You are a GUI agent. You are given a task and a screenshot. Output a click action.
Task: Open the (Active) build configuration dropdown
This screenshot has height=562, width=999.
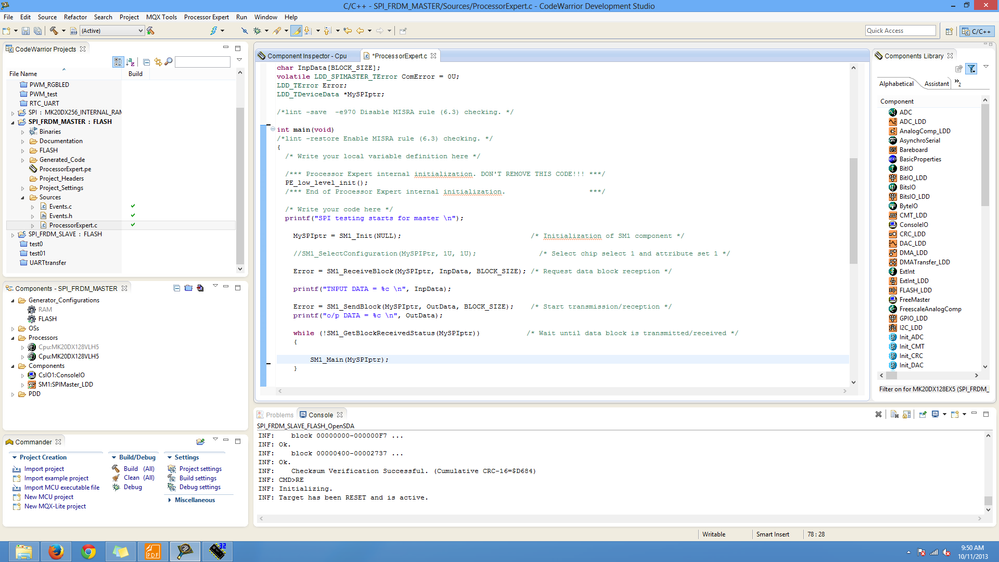[x=111, y=31]
